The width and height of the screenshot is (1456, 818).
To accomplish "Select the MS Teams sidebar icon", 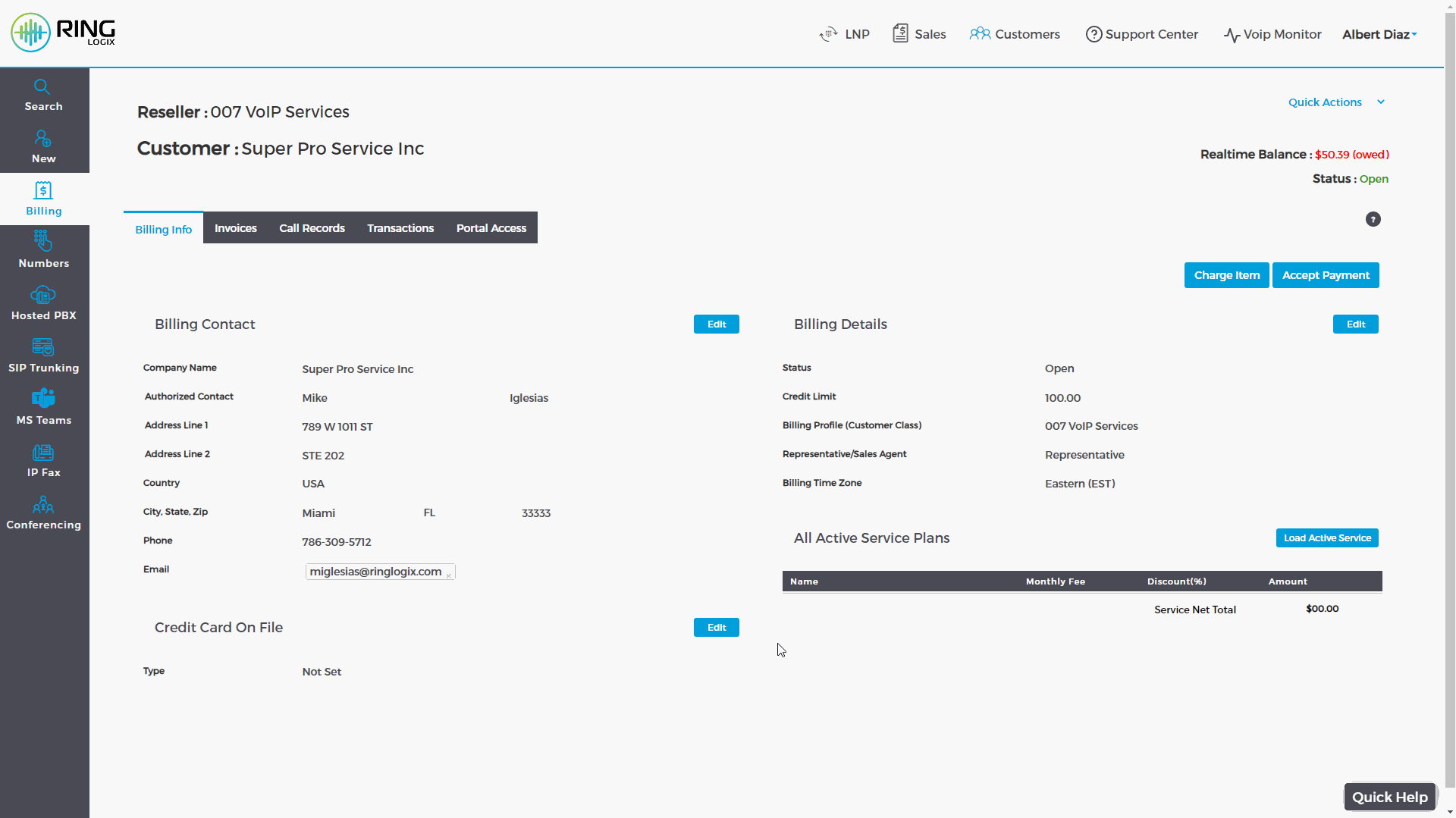I will 43,407.
